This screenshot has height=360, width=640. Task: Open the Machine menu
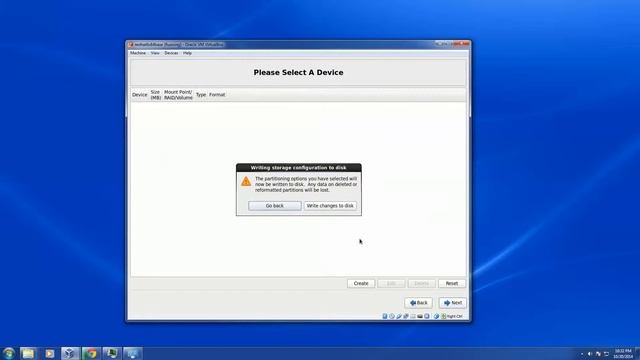point(138,53)
